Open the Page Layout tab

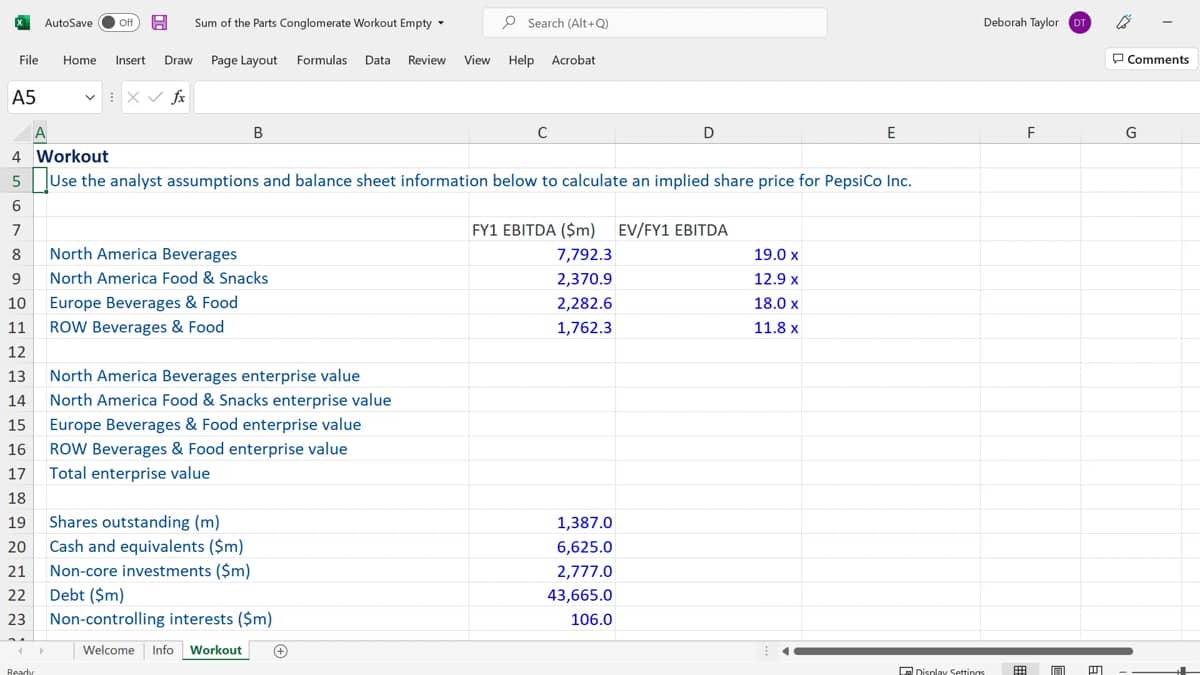pyautogui.click(x=244, y=60)
